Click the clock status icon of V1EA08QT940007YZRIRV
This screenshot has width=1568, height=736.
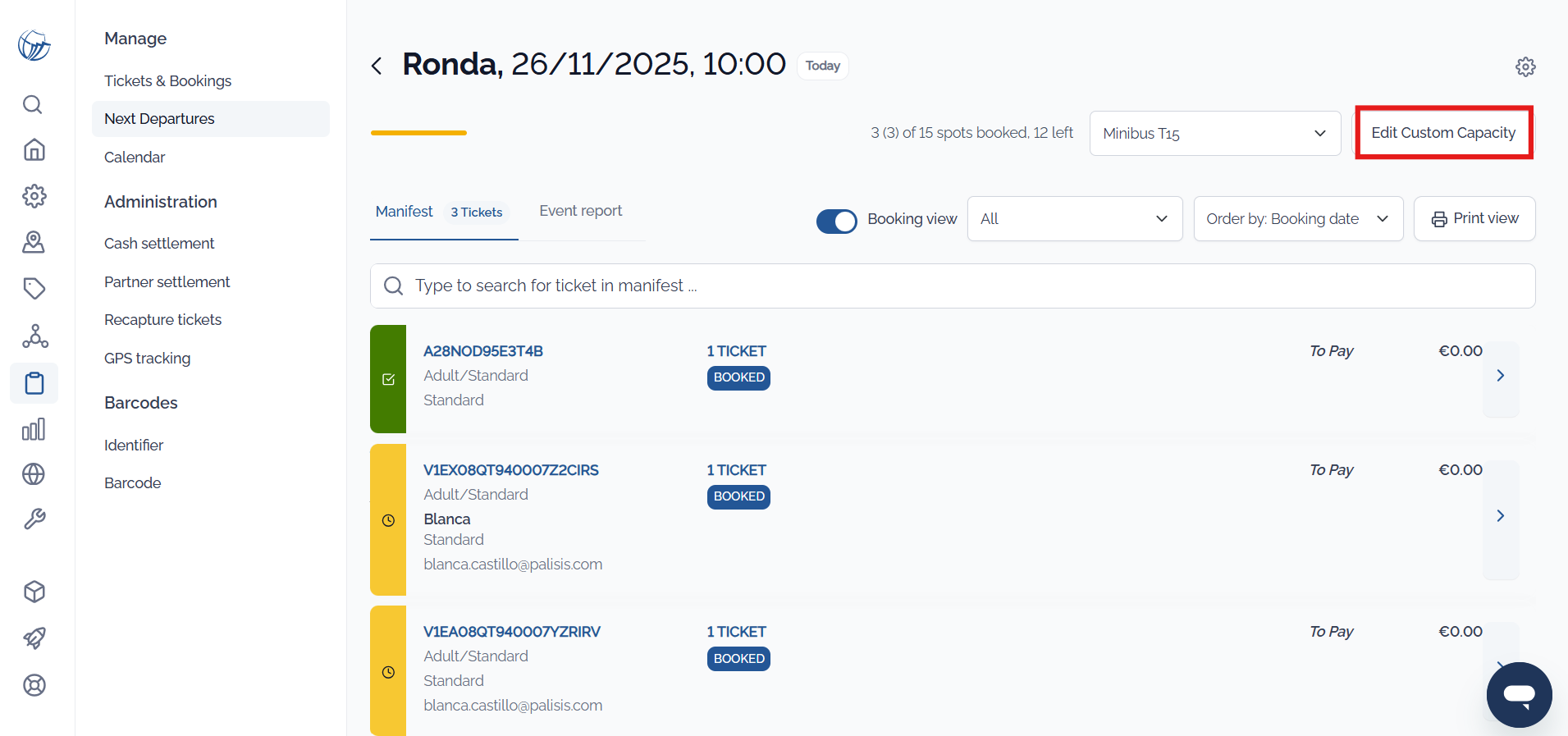tap(388, 672)
